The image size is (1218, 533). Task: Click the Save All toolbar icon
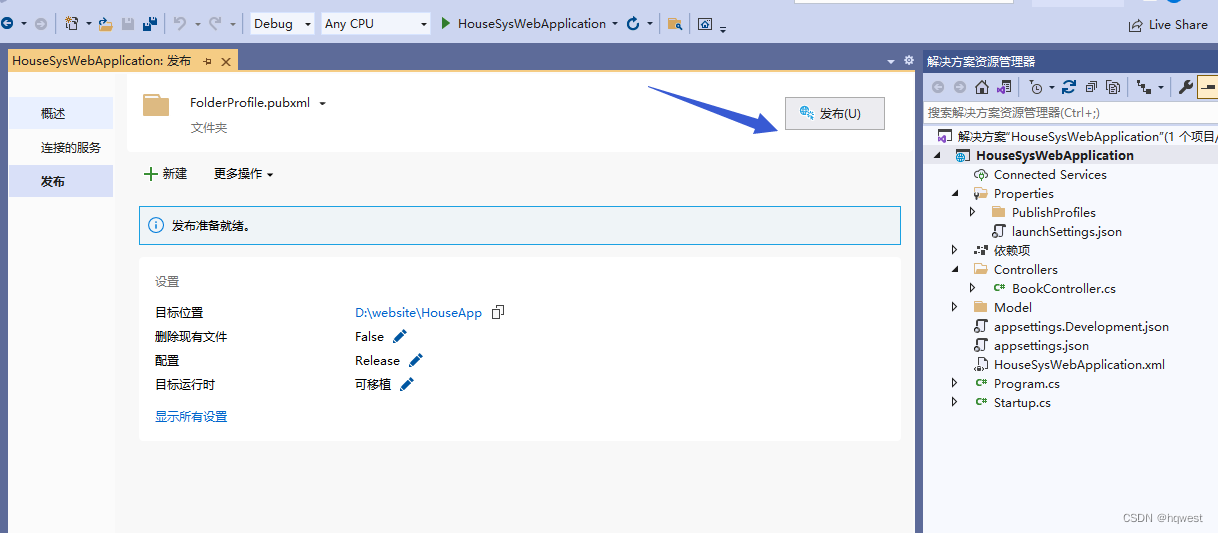(x=149, y=23)
